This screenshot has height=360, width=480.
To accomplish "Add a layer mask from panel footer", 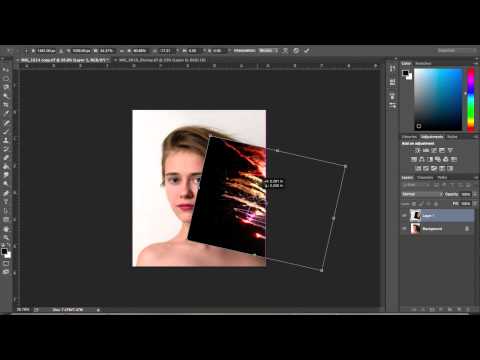I will point(432,309).
